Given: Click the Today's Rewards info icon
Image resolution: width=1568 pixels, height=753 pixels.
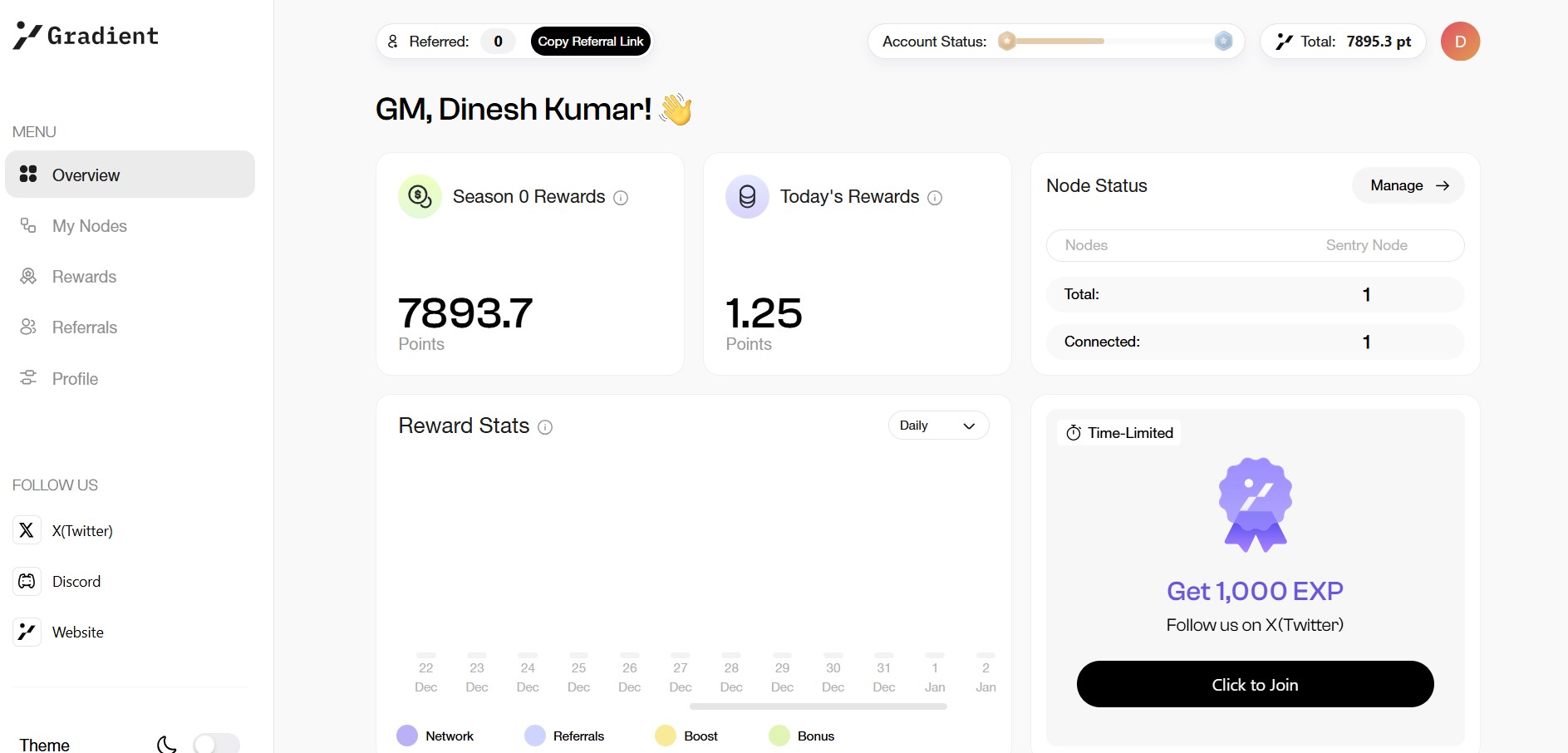Looking at the screenshot, I should click(x=935, y=198).
